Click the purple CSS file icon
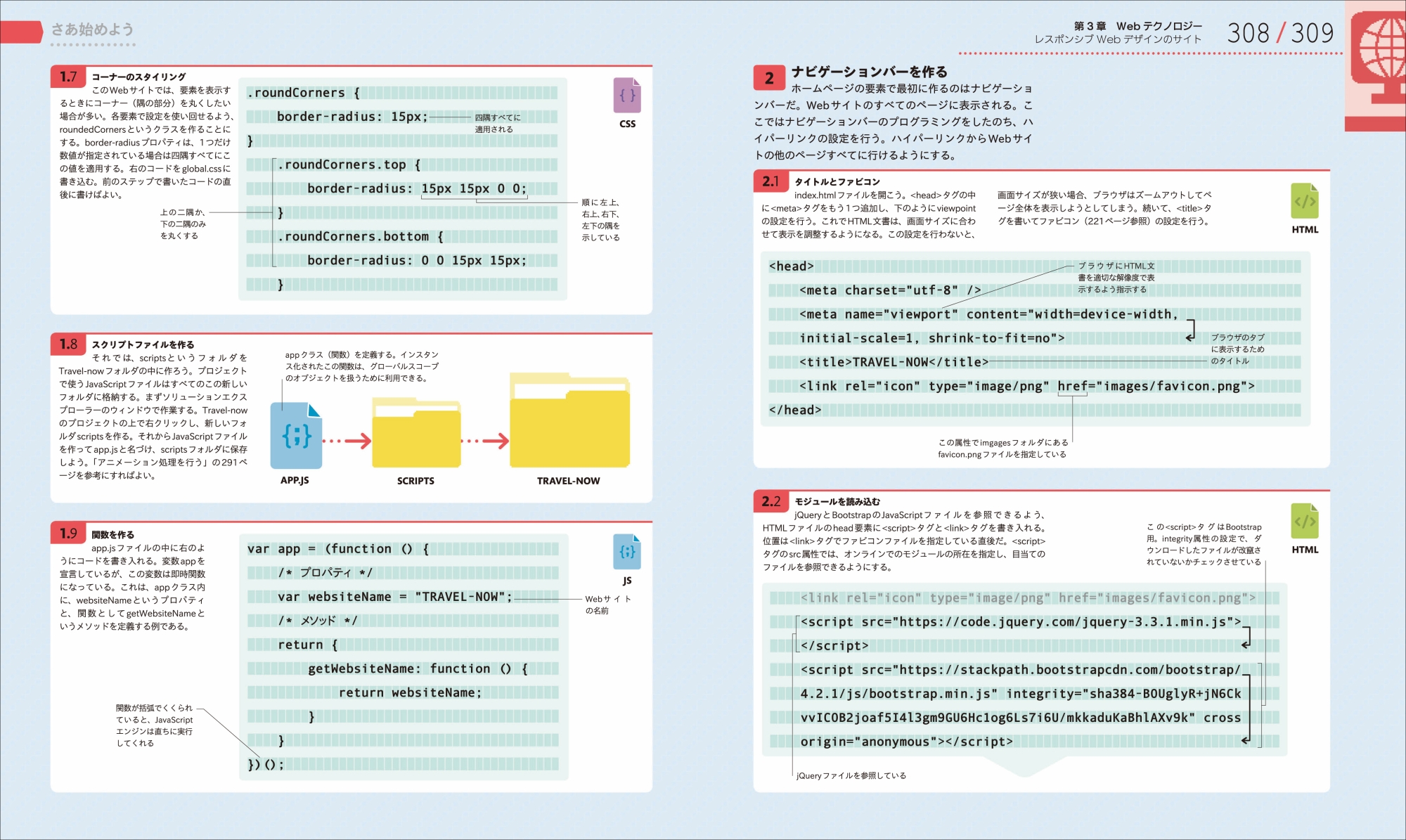 tap(627, 96)
